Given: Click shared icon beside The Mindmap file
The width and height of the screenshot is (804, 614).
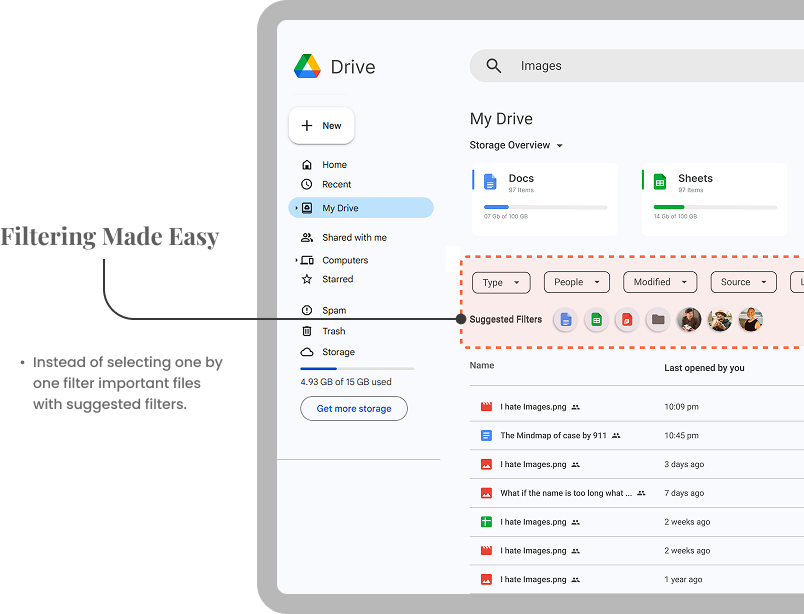Looking at the screenshot, I should [616, 435].
